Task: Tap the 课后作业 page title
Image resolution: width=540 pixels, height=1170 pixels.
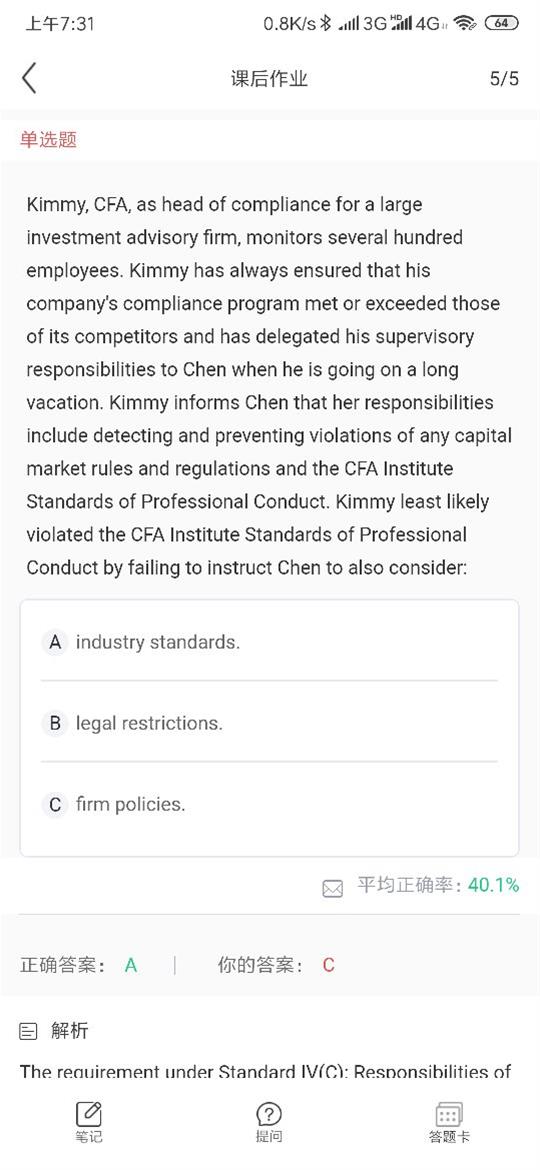Action: click(269, 79)
